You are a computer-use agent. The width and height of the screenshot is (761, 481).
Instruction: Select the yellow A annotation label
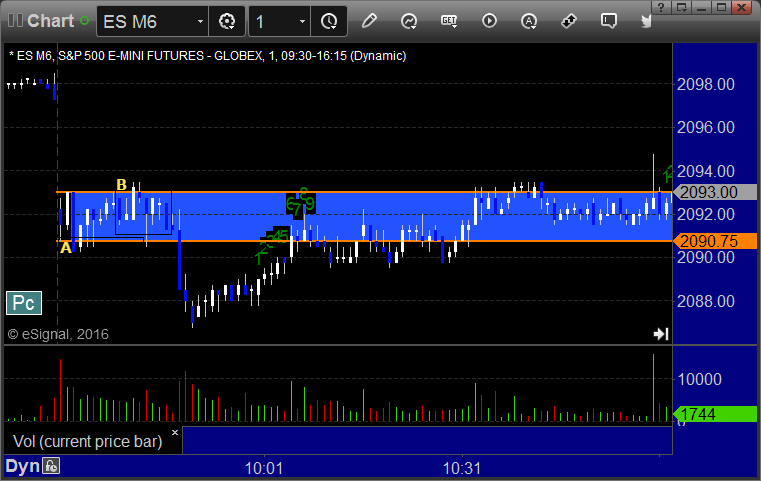point(66,248)
